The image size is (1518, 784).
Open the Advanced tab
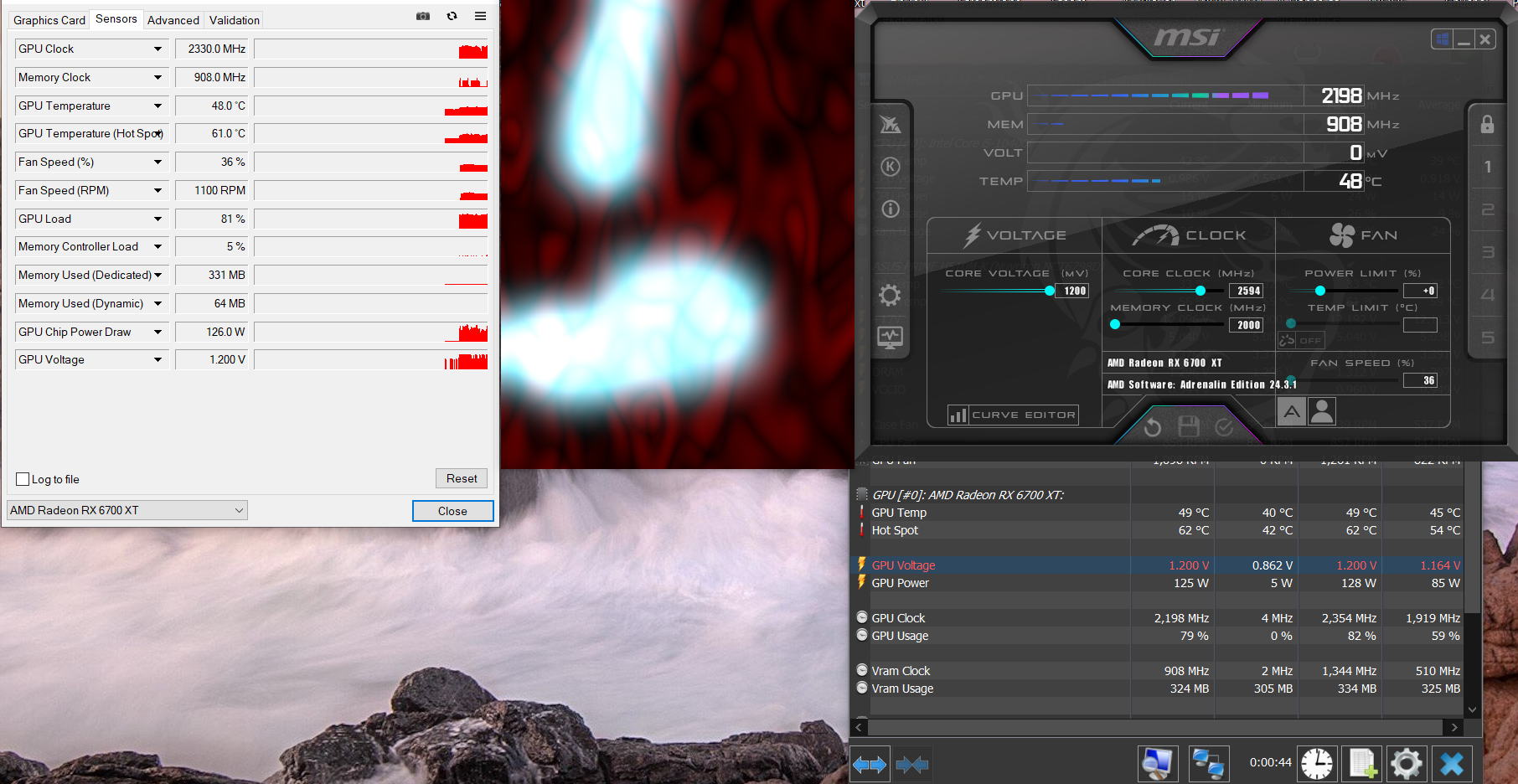pos(173,20)
